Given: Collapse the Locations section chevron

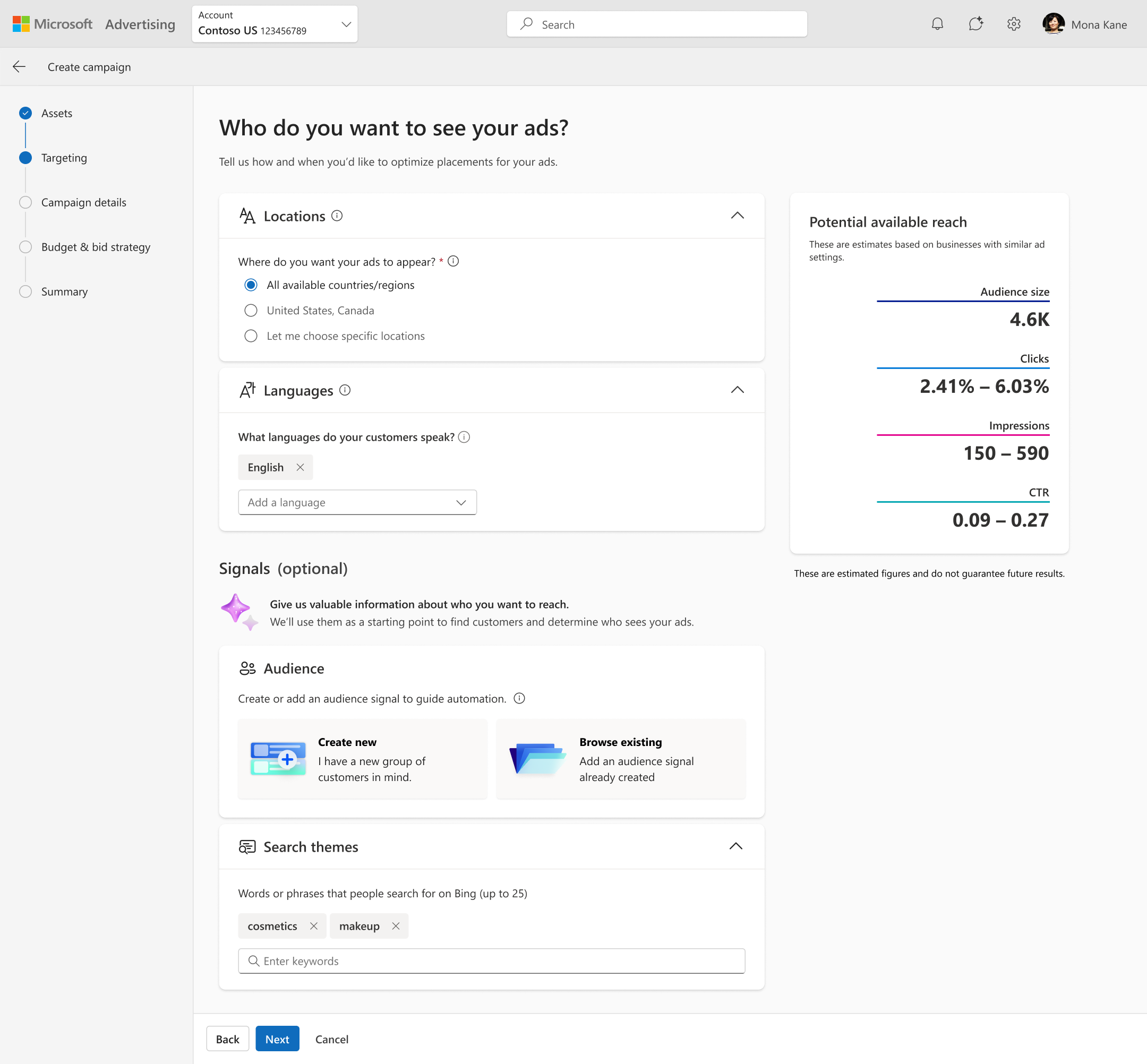Looking at the screenshot, I should (738, 216).
